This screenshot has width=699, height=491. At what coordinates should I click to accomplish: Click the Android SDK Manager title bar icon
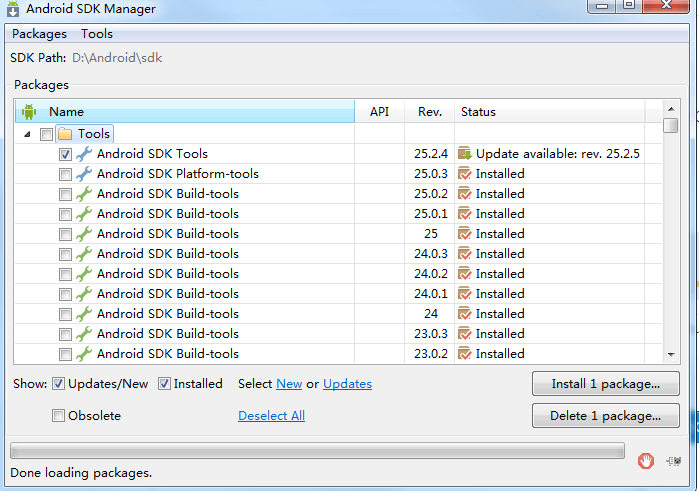coord(13,9)
